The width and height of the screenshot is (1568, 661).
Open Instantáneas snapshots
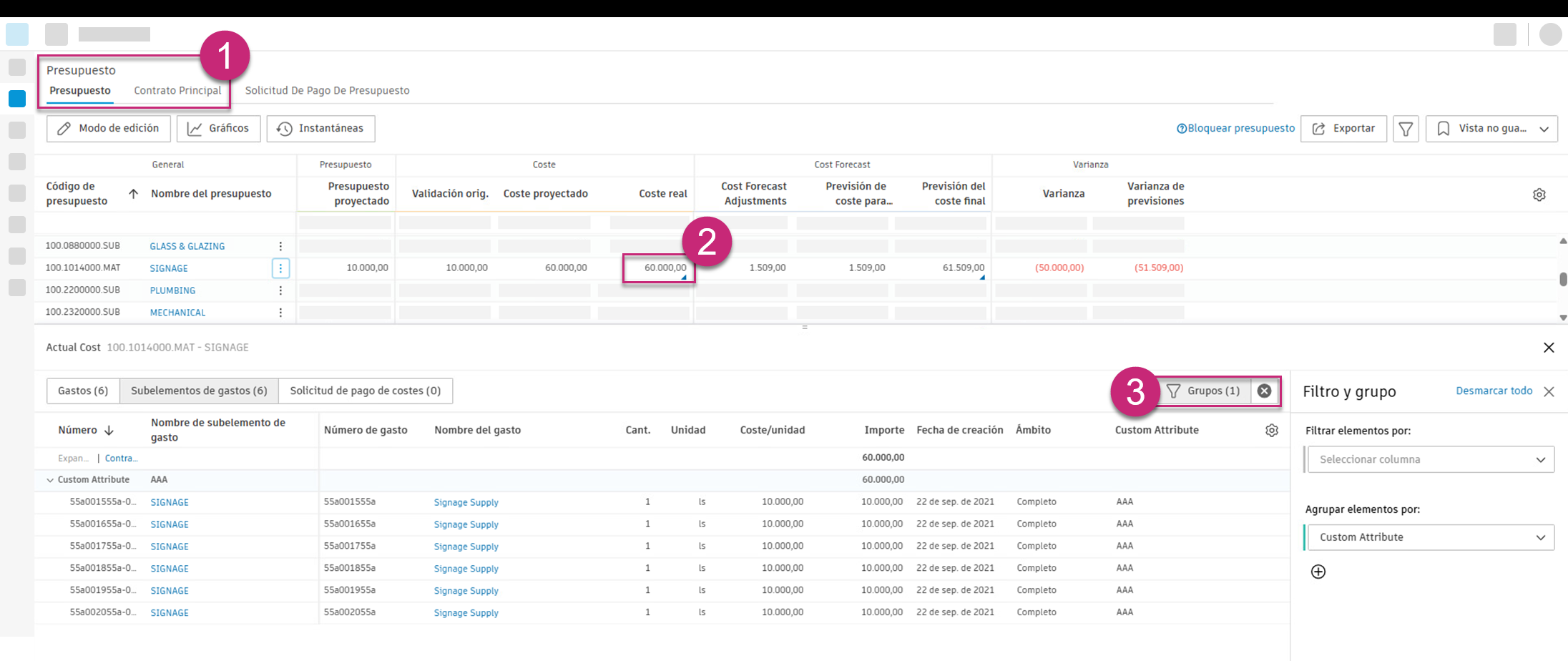[320, 129]
